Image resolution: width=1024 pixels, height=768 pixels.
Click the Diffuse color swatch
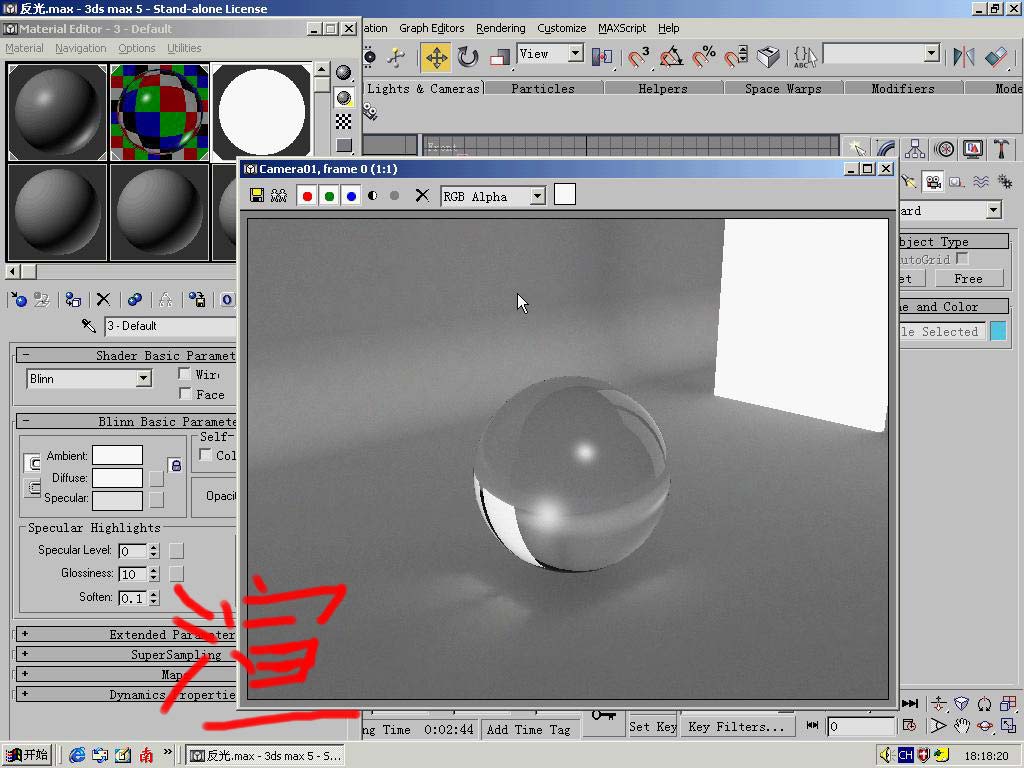pyautogui.click(x=117, y=478)
